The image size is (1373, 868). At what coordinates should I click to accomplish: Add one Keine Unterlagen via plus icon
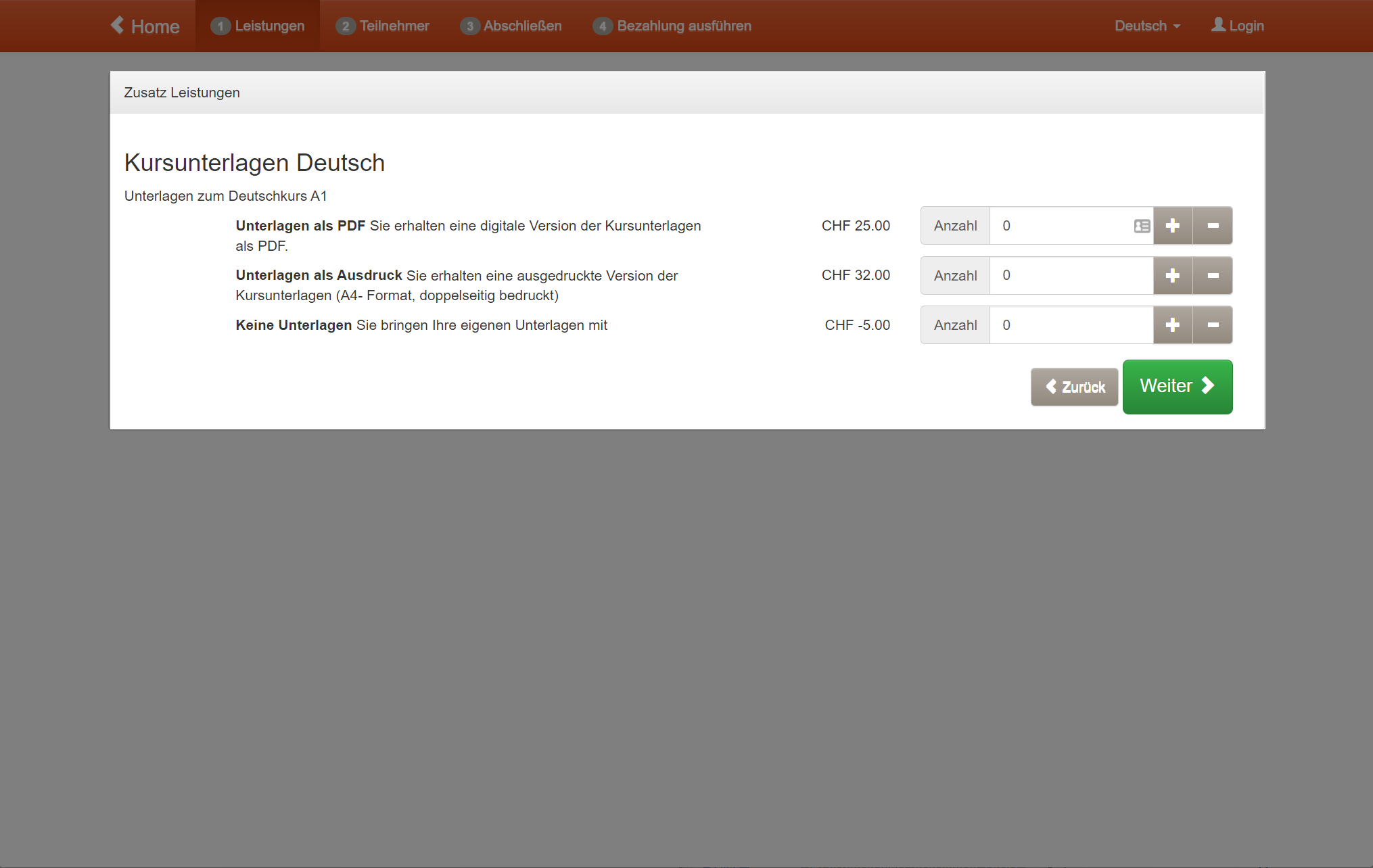(x=1172, y=325)
